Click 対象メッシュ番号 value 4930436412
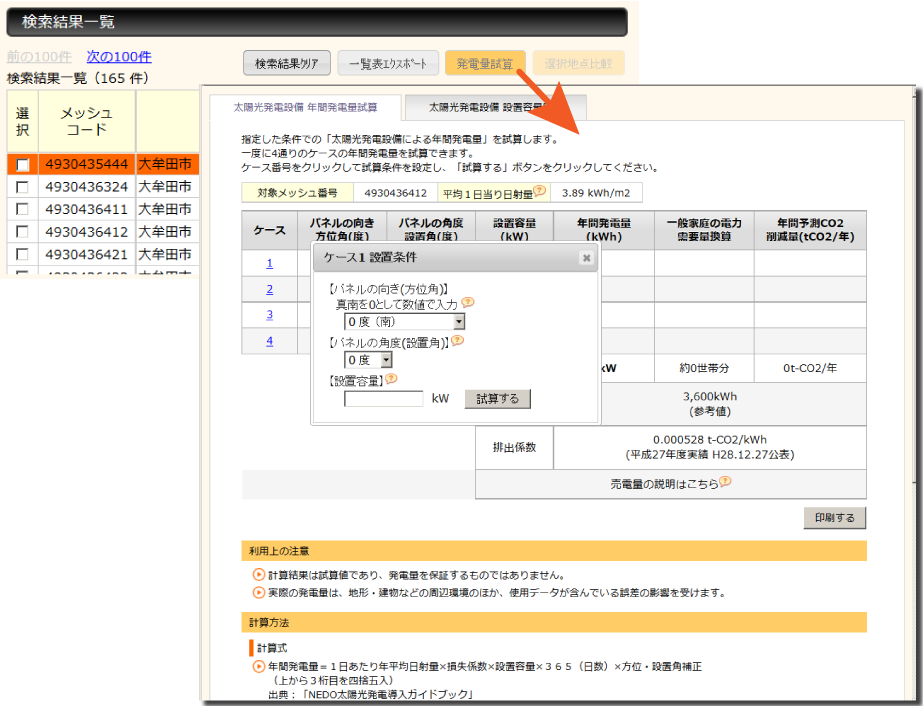Image resolution: width=923 pixels, height=706 pixels. 396,193
